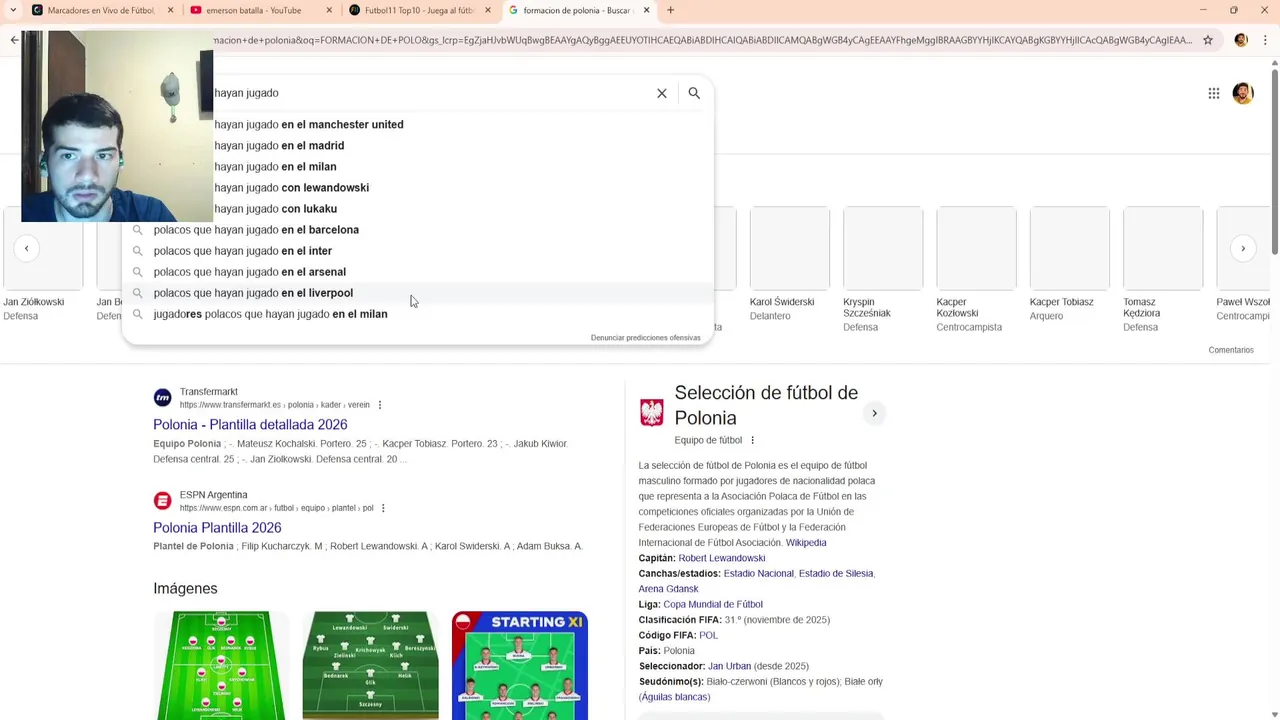Screen dimensions: 1280x720
Task: Open Tomasz Kędziora player card
Action: click(1162, 269)
